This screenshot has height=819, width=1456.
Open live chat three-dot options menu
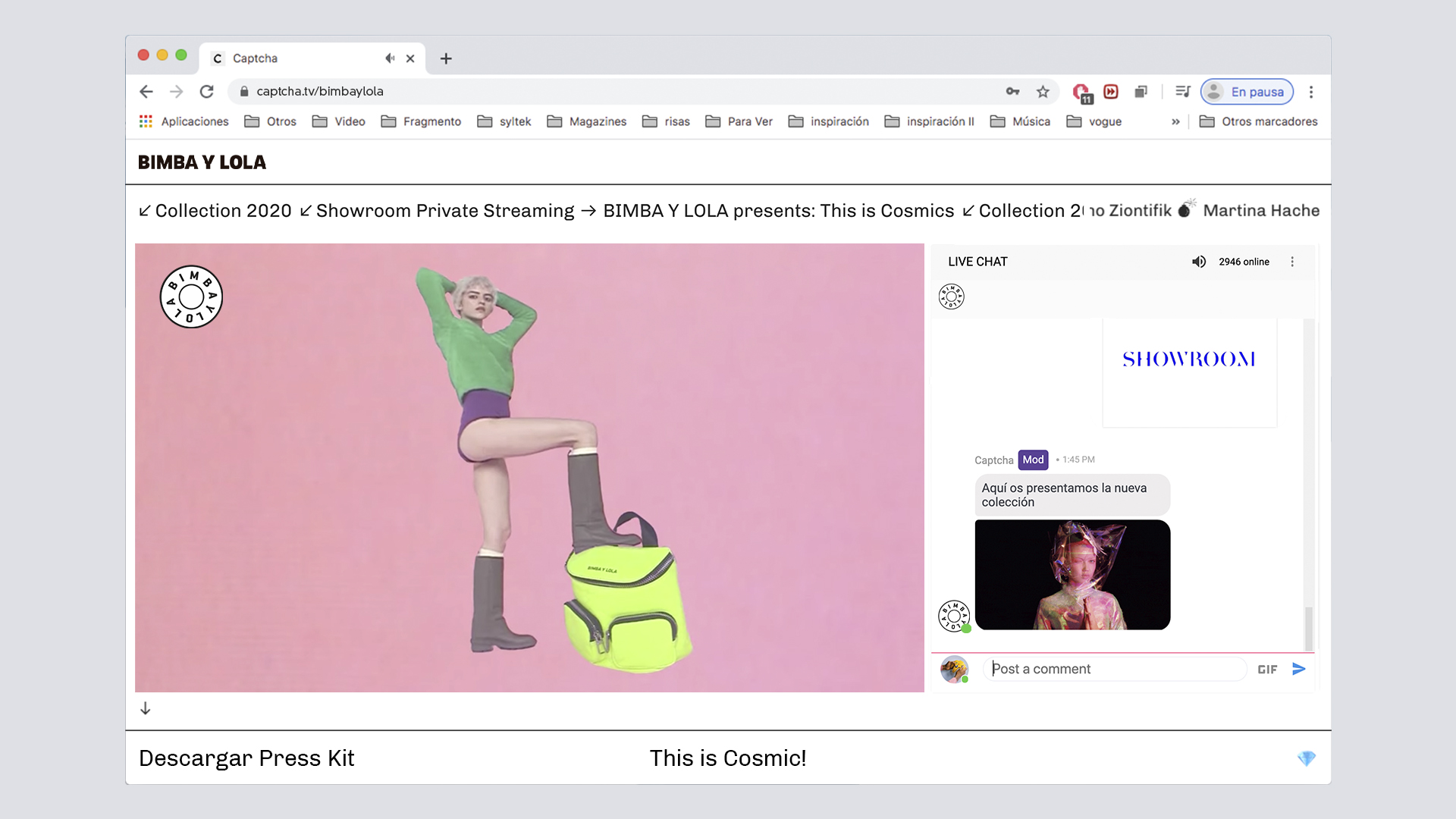click(1292, 262)
